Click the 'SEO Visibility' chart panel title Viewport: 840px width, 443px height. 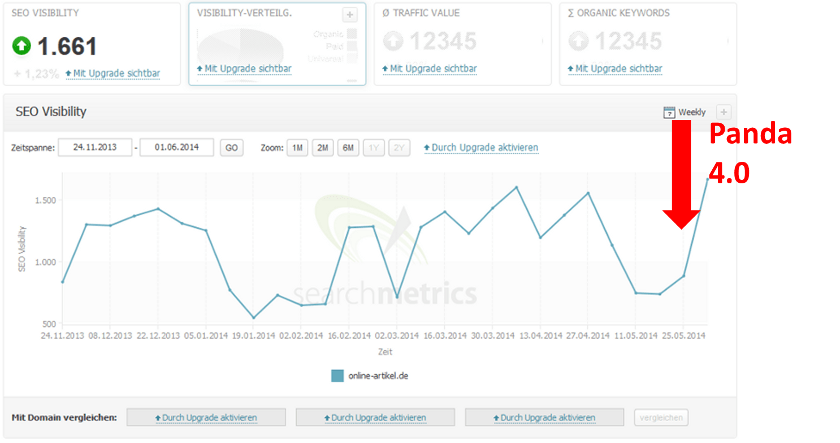click(51, 111)
